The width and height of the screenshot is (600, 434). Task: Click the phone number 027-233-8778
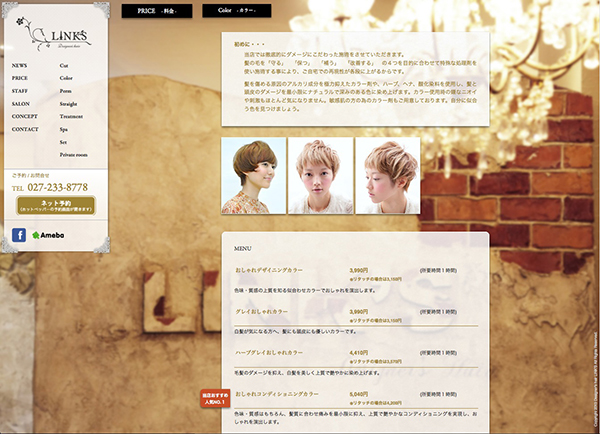click(x=58, y=187)
